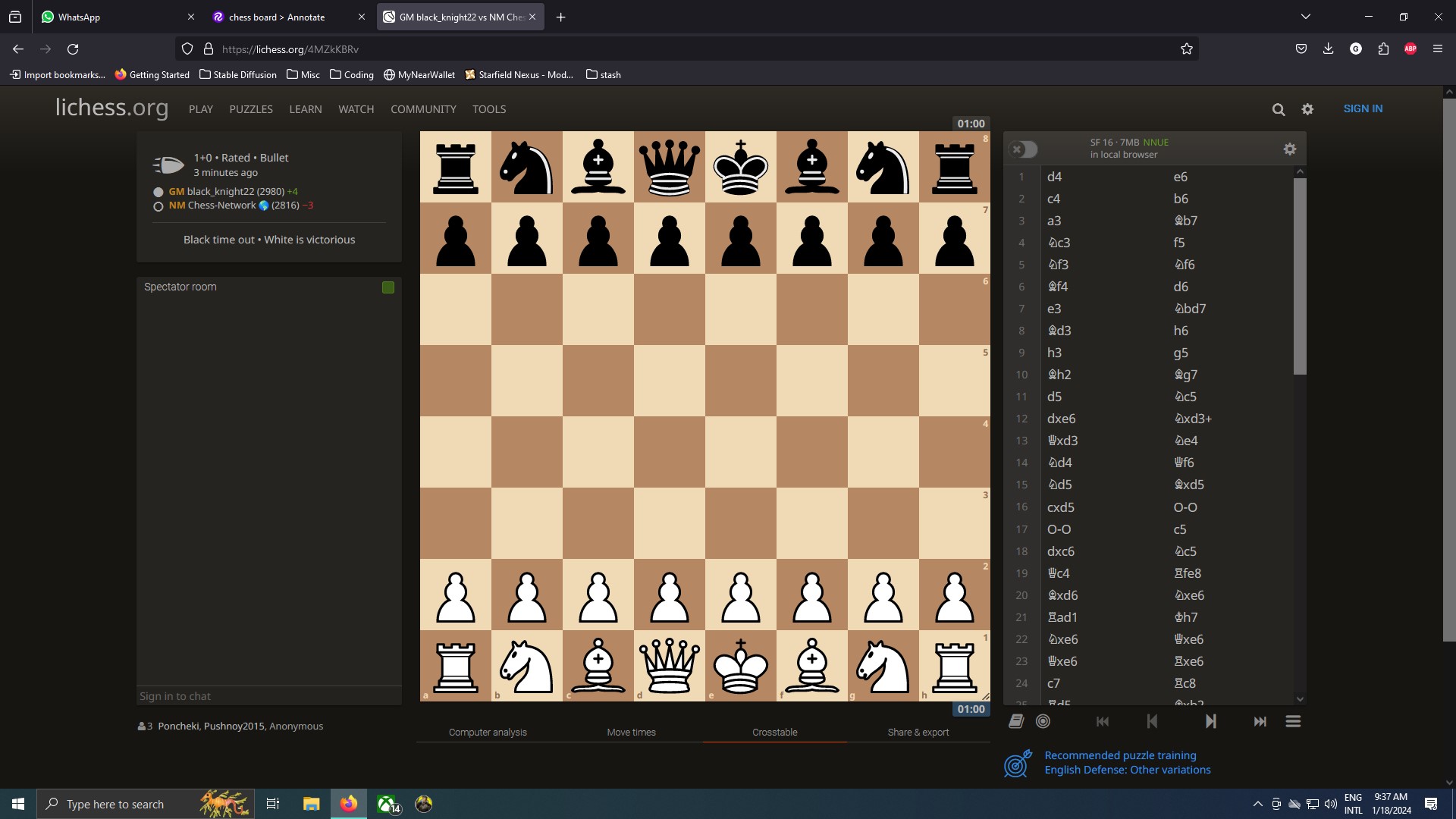Image resolution: width=1456 pixels, height=819 pixels.
Task: Switch to the Computer analysis tab
Action: coord(488,732)
